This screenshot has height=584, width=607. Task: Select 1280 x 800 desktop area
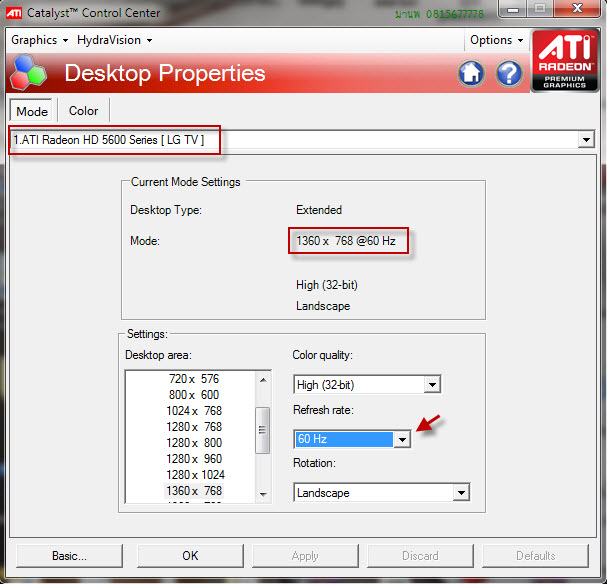tap(194, 443)
